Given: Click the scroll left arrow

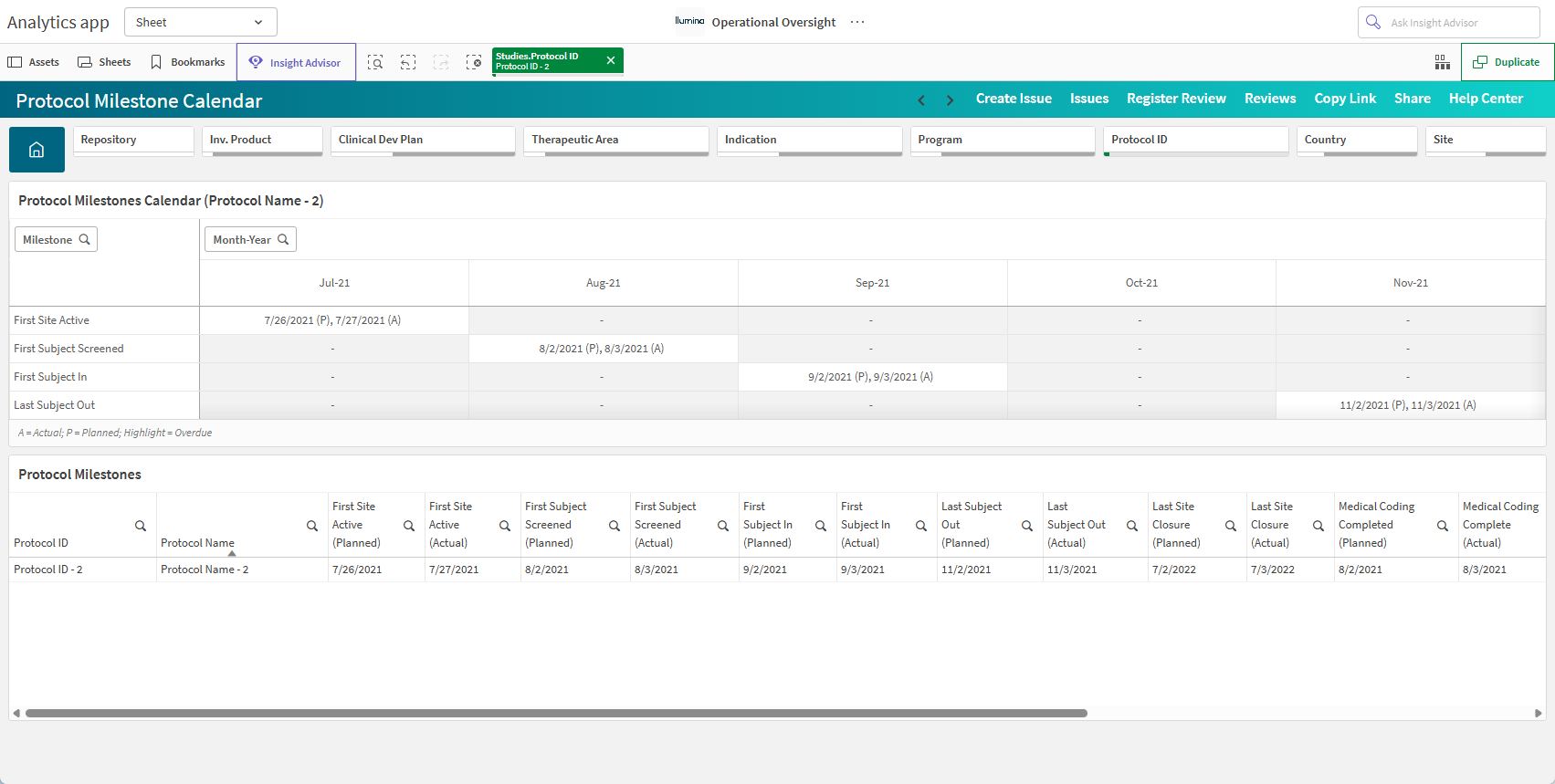Looking at the screenshot, I should pos(16,714).
